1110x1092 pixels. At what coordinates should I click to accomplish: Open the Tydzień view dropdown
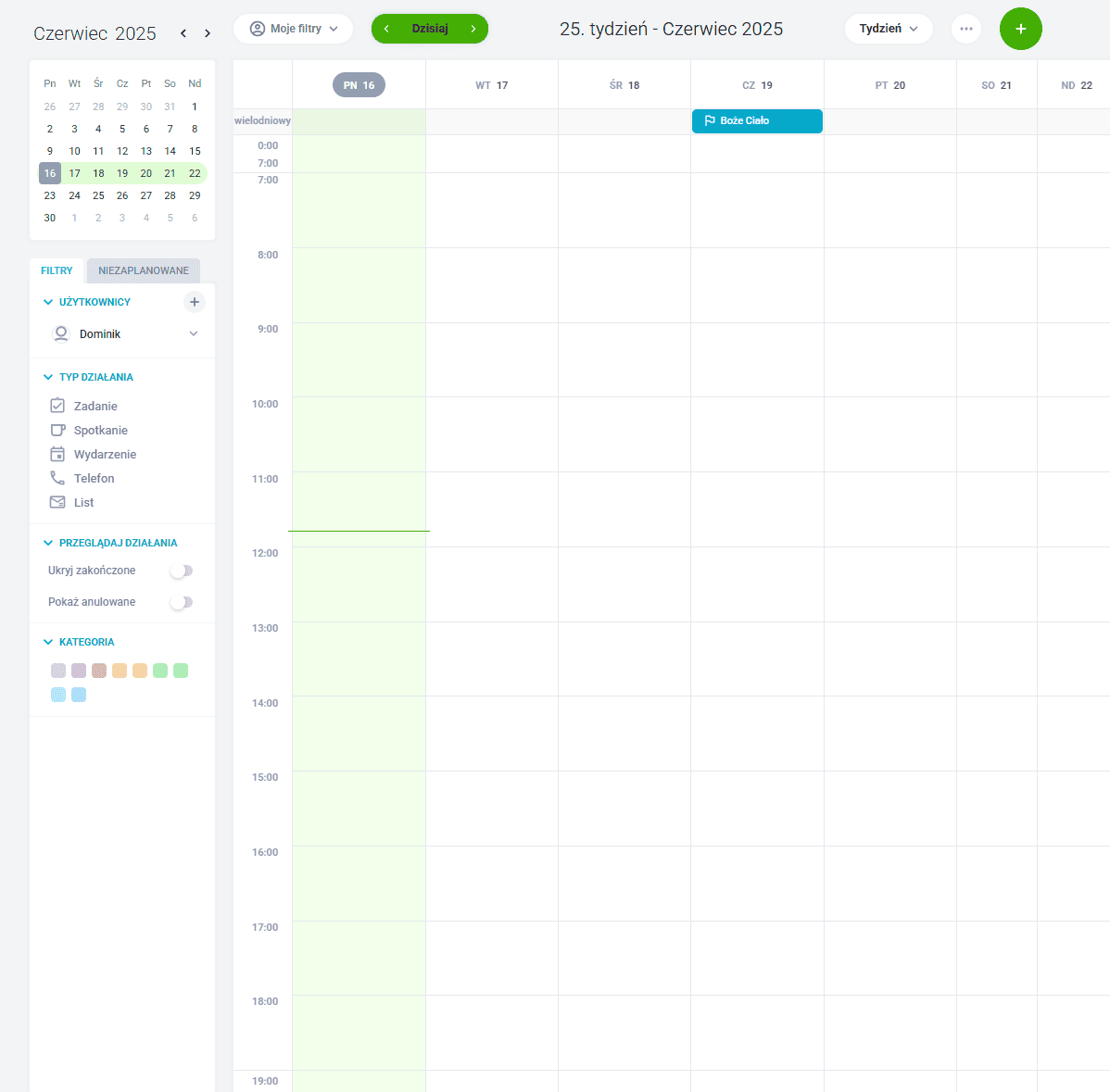pos(888,29)
